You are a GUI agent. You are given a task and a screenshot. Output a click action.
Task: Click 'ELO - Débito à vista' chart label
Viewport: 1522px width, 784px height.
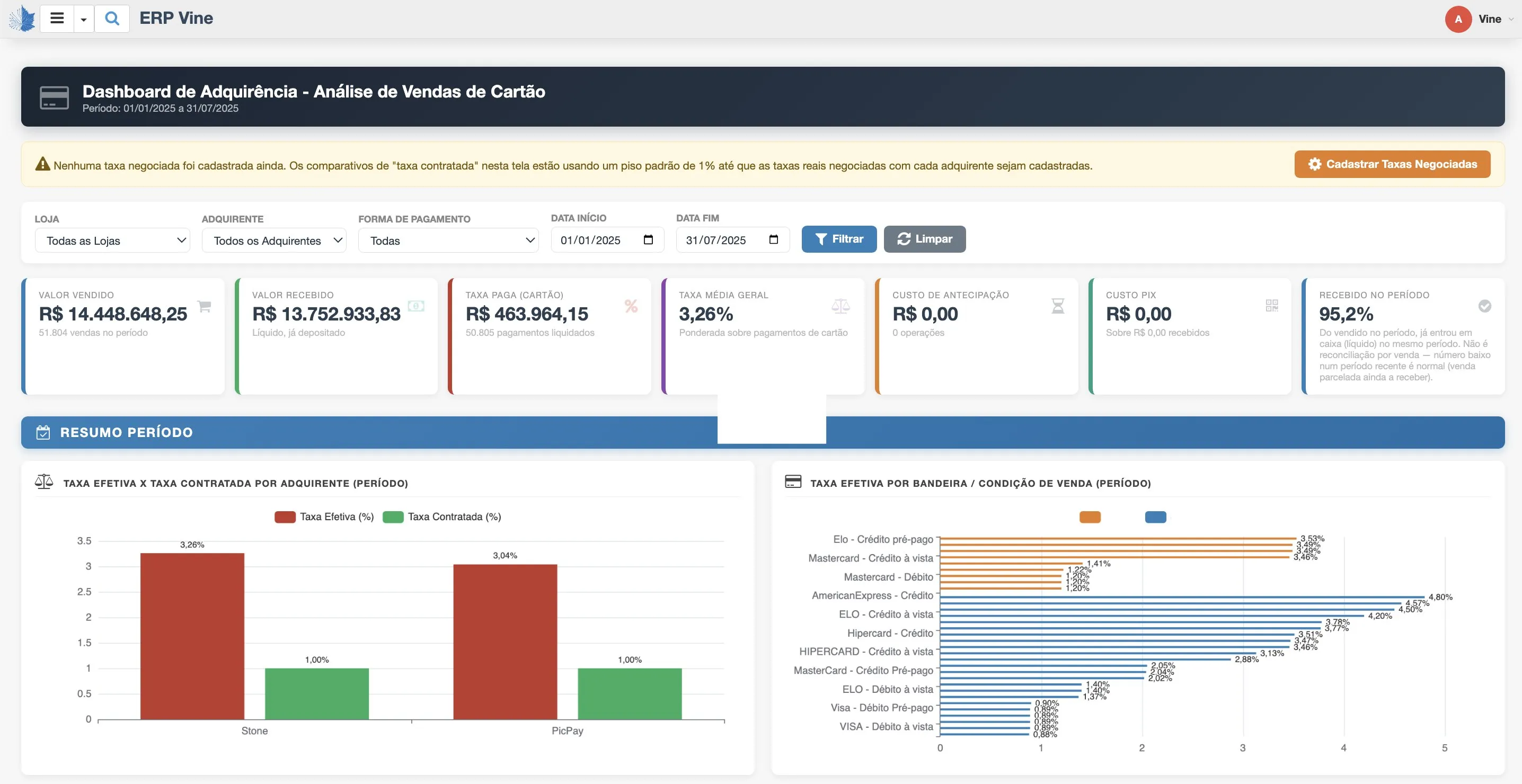[x=888, y=690]
